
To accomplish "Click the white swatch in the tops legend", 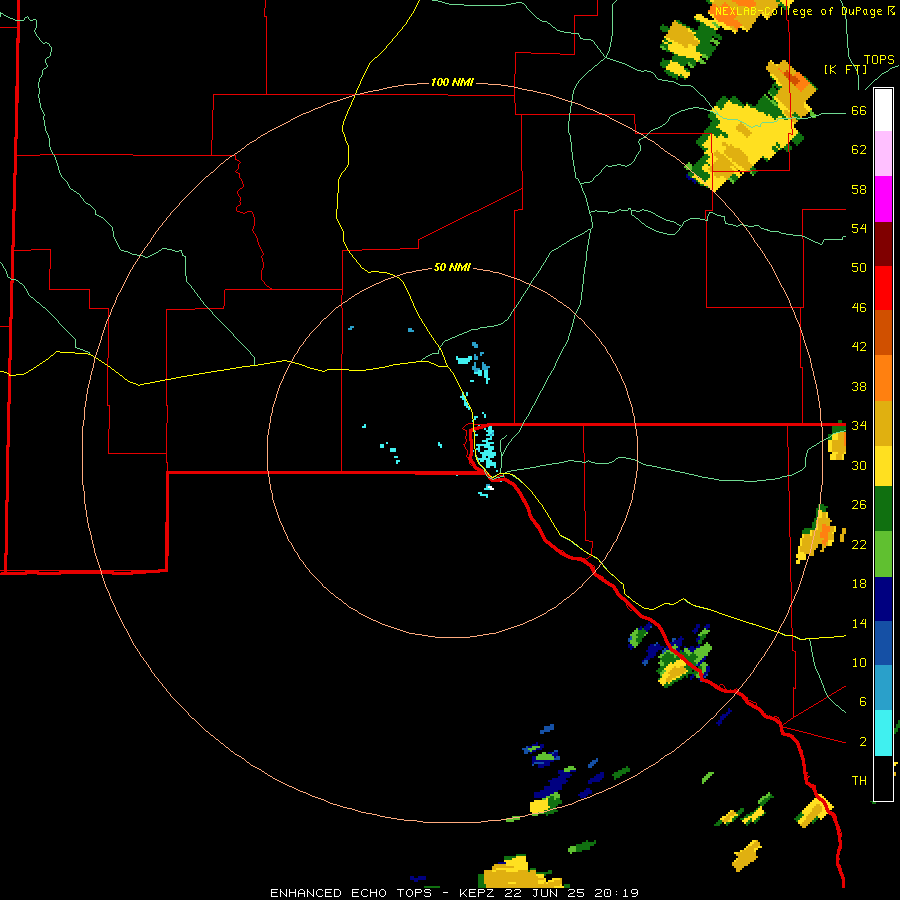I will [883, 110].
